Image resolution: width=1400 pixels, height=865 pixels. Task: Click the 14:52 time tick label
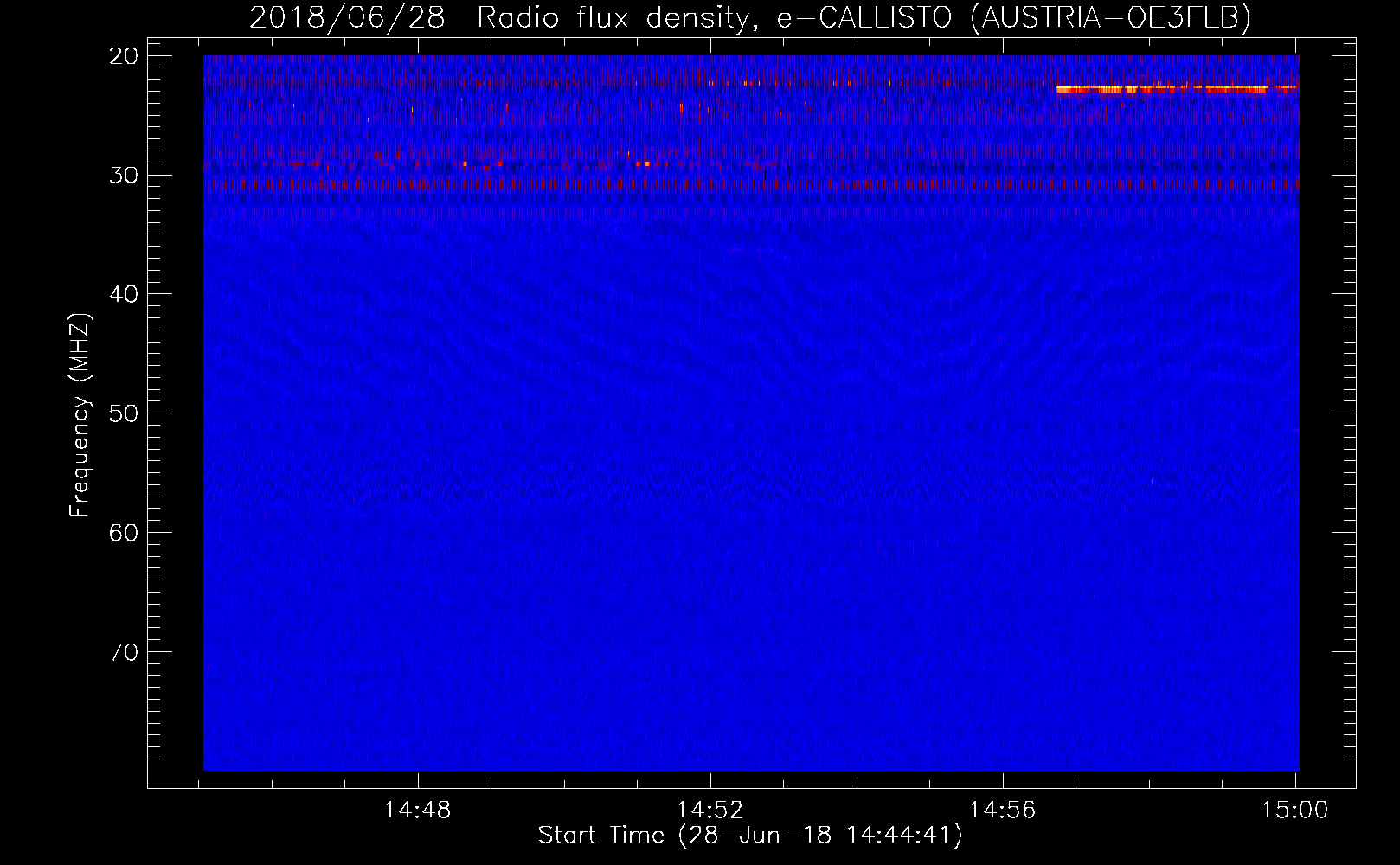pyautogui.click(x=710, y=811)
